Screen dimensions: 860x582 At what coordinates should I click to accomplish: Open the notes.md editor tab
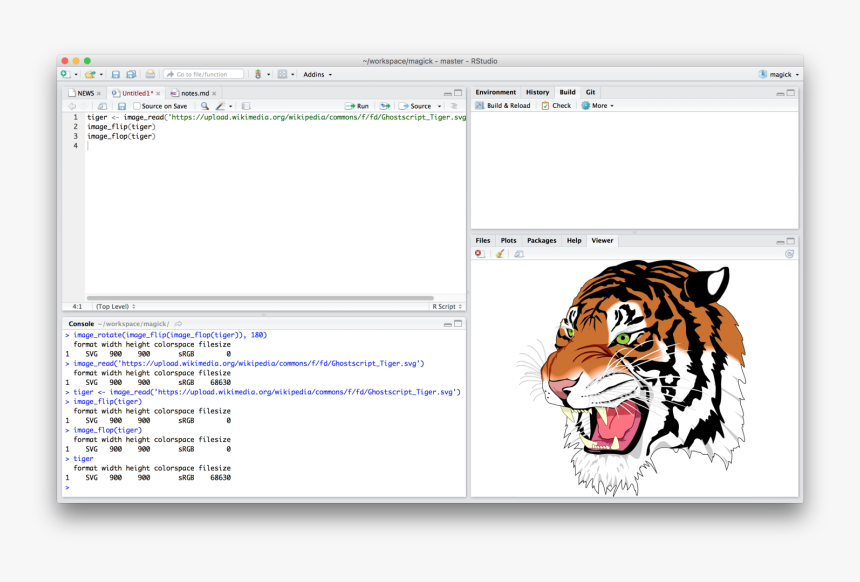pyautogui.click(x=194, y=93)
